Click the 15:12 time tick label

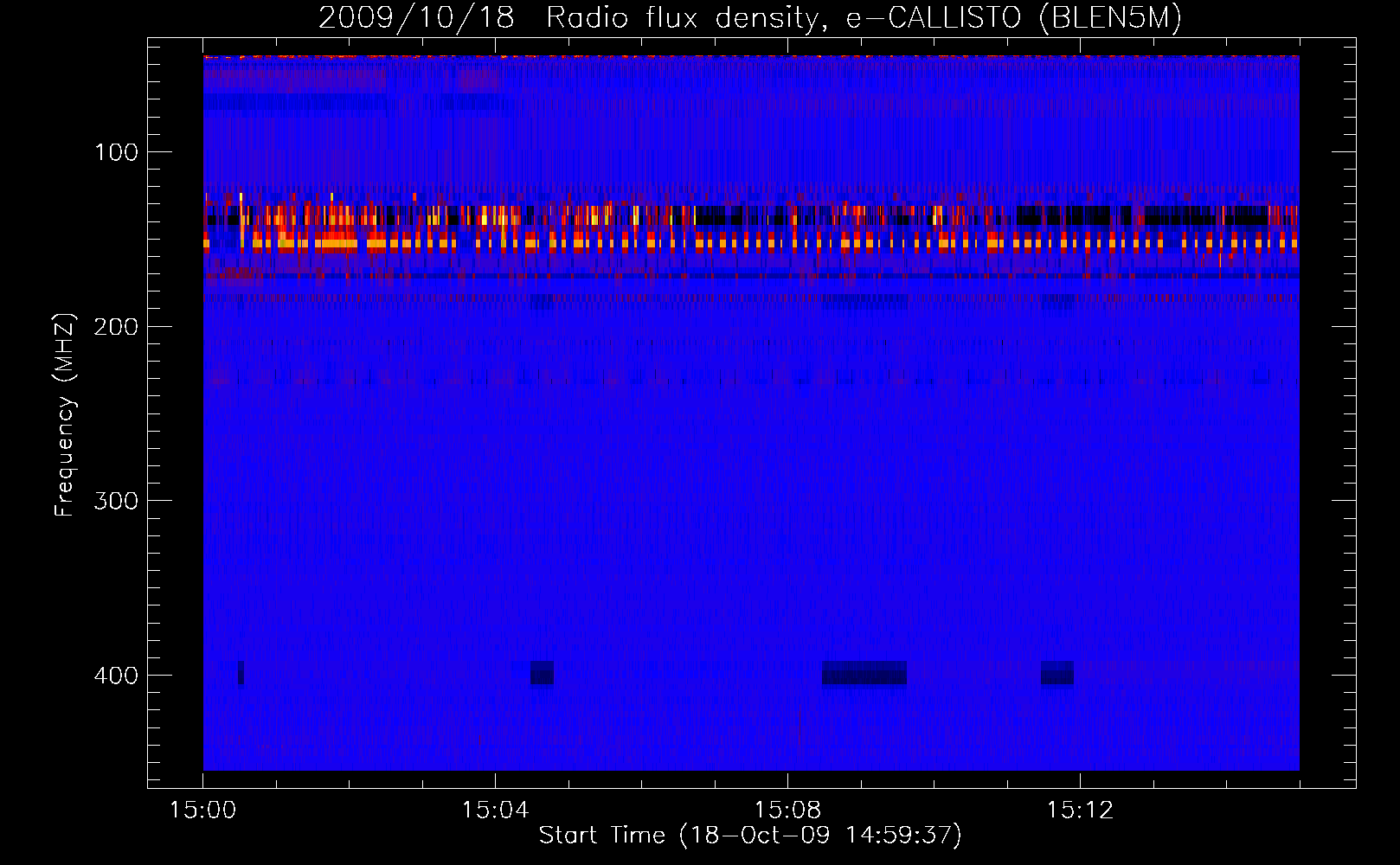tap(1080, 811)
